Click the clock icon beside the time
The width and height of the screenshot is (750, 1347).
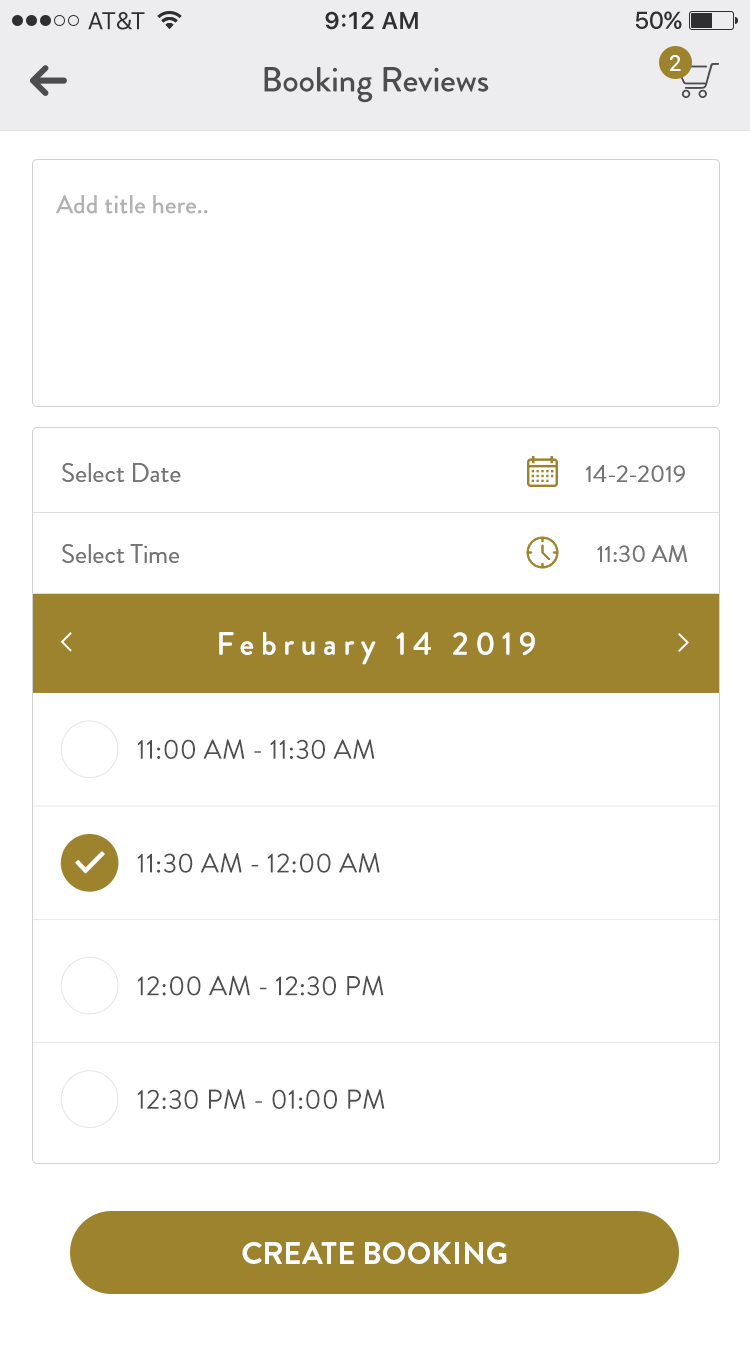tap(542, 553)
